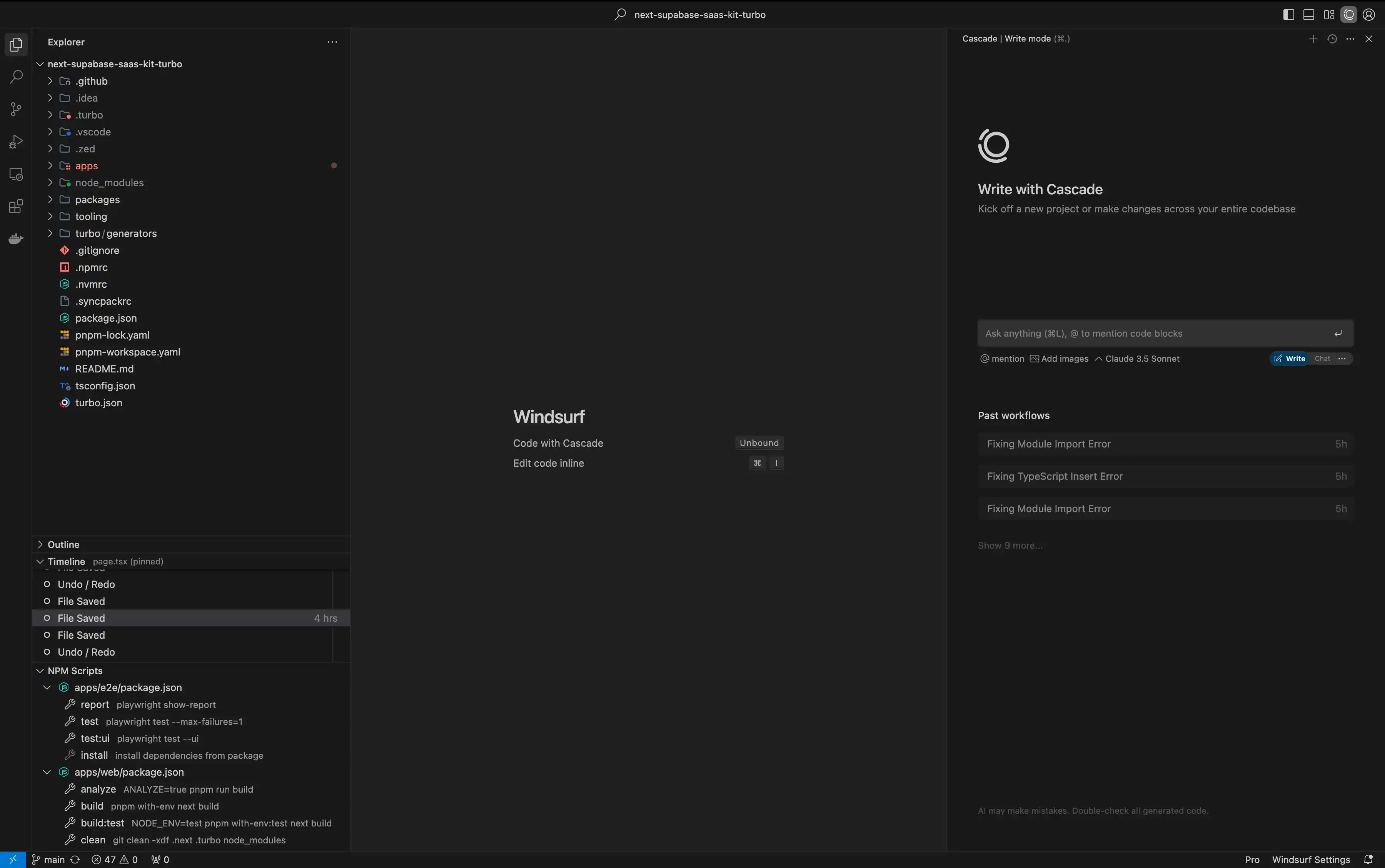Screen dimensions: 1385x868
Task: Click Show 9 more past workflows
Action: point(1010,545)
